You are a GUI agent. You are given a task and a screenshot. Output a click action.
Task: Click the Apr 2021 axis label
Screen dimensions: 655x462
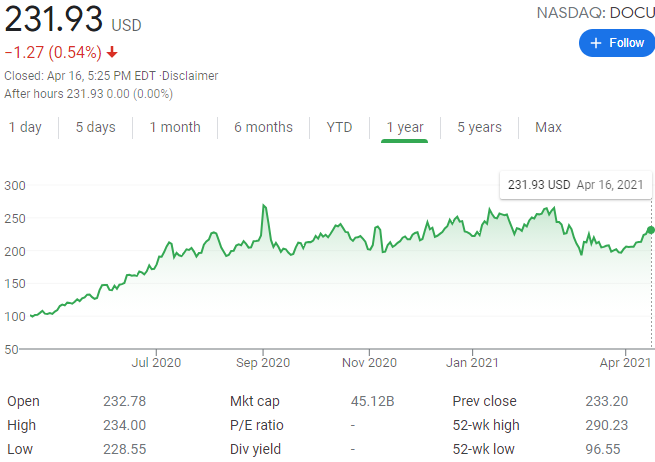coord(625,362)
